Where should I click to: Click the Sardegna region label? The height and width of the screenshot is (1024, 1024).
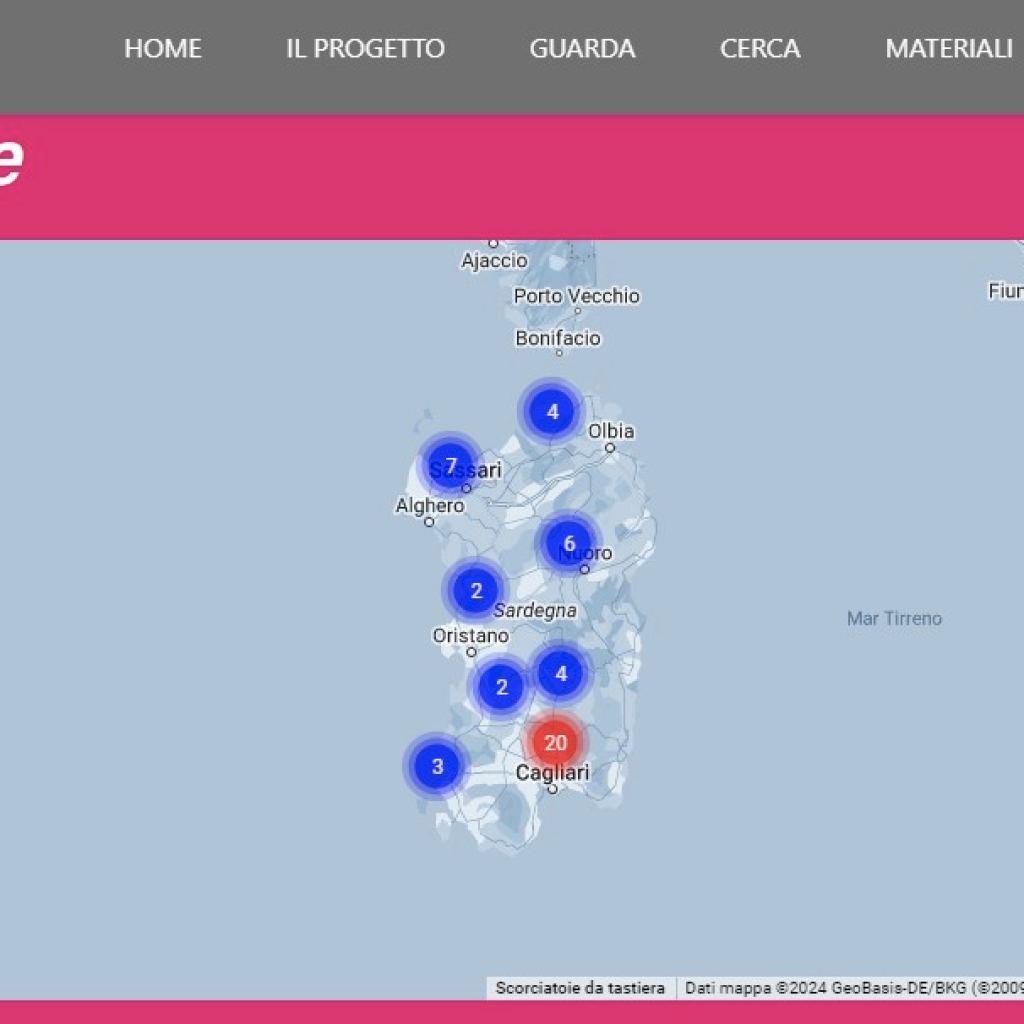click(535, 611)
